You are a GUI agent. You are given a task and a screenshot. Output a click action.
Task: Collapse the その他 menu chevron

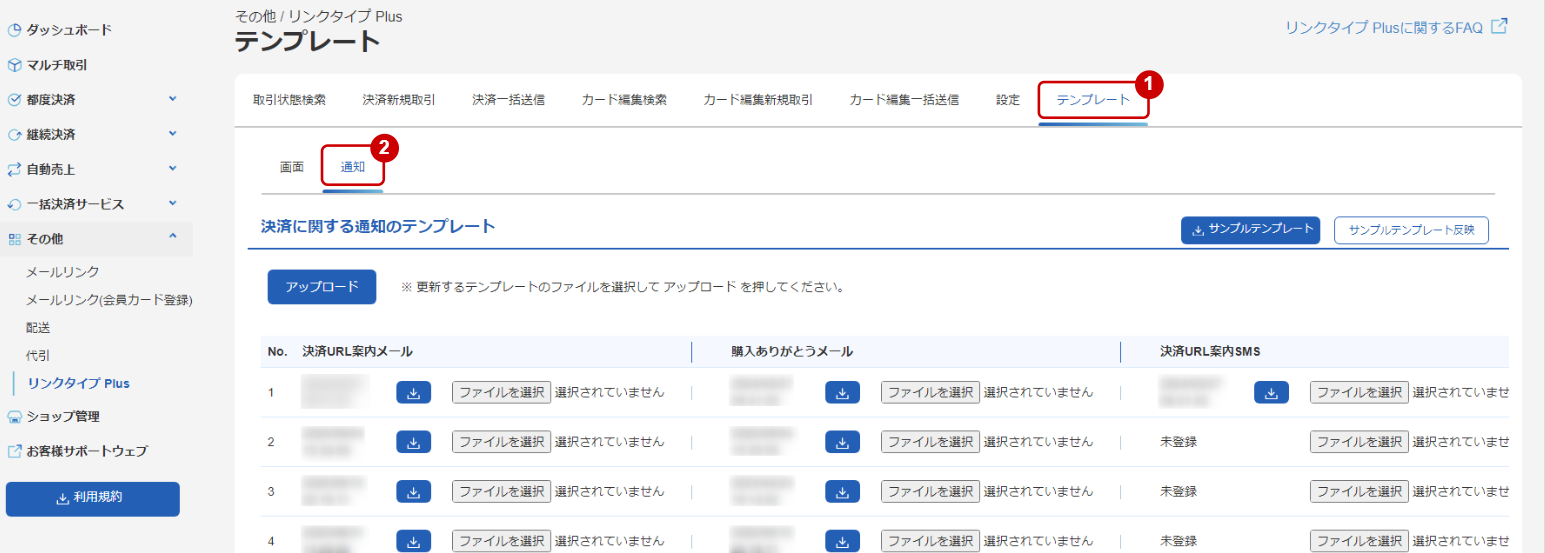tap(173, 237)
